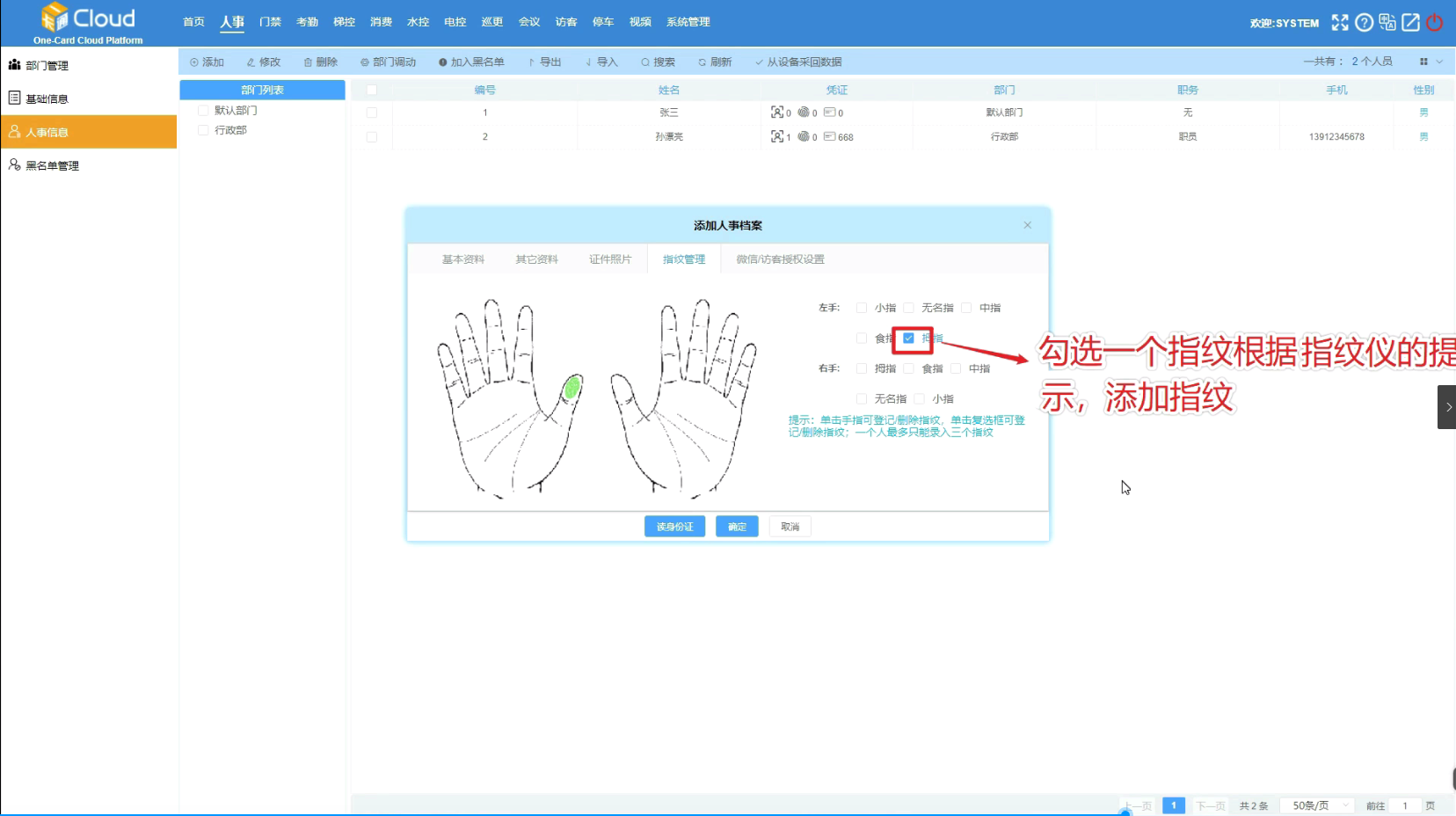The width and height of the screenshot is (1456, 816).
Task: Check left hand 无名指 checkbox
Action: (x=909, y=308)
